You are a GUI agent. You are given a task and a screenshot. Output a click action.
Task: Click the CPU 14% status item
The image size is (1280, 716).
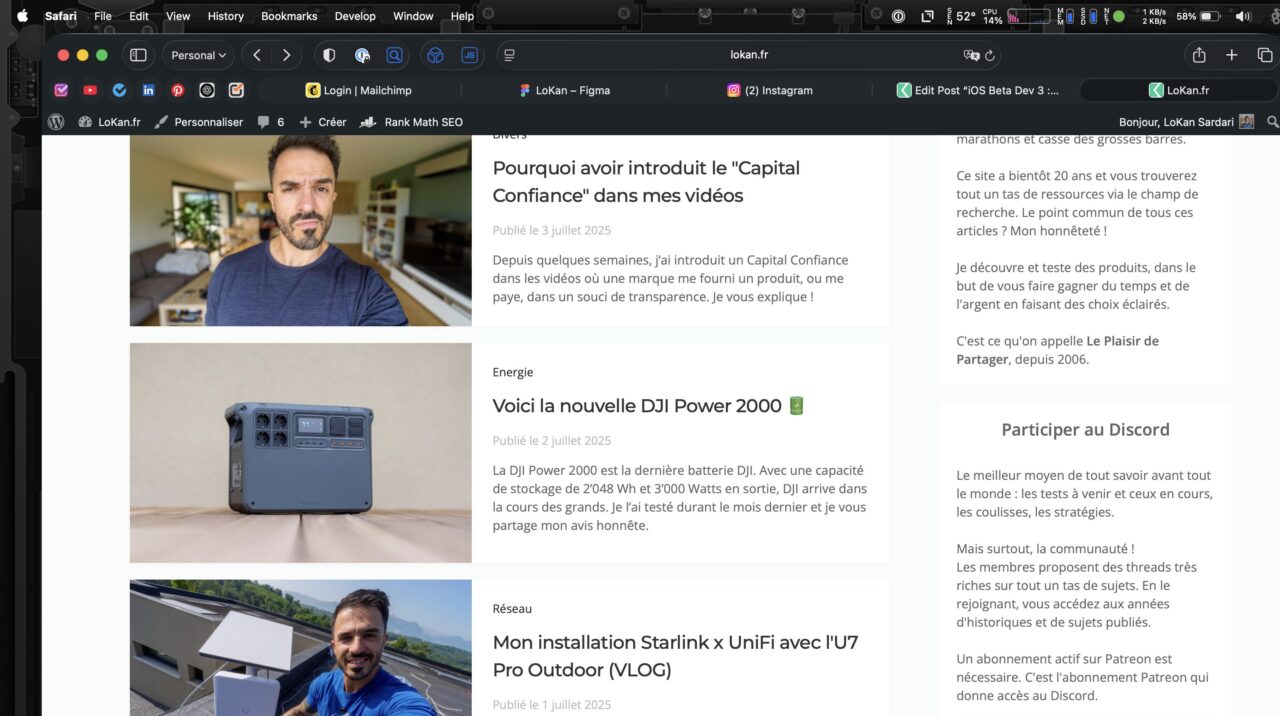992,16
